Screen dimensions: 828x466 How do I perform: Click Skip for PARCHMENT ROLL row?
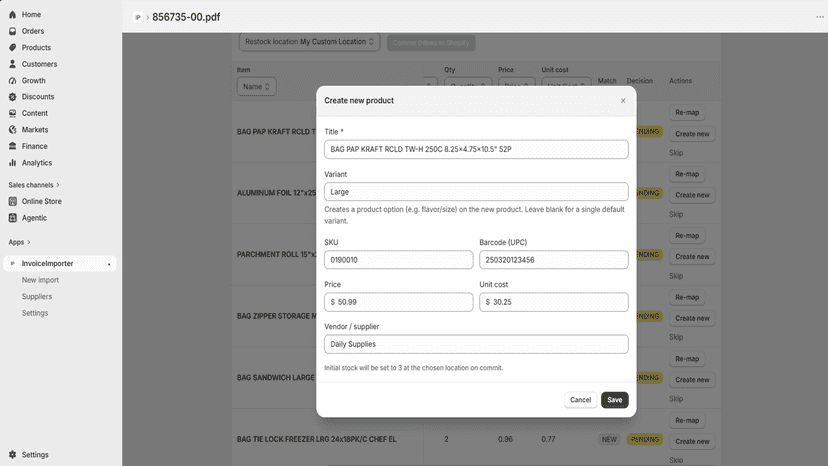click(x=676, y=276)
